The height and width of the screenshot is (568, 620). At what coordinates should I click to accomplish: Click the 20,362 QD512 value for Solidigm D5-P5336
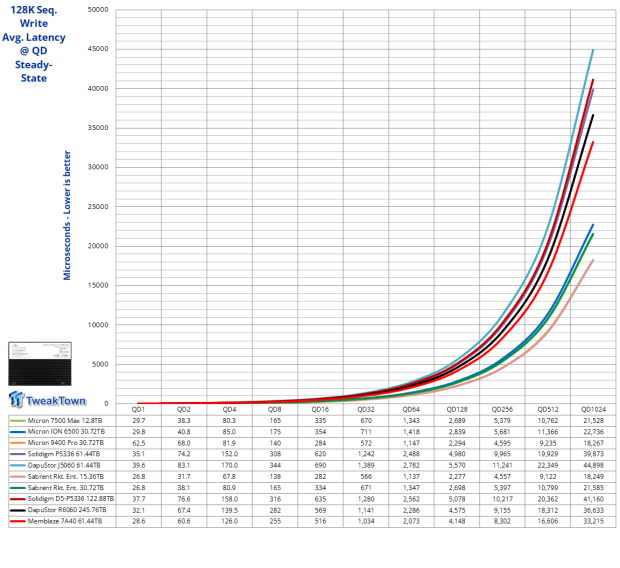pyautogui.click(x=548, y=499)
